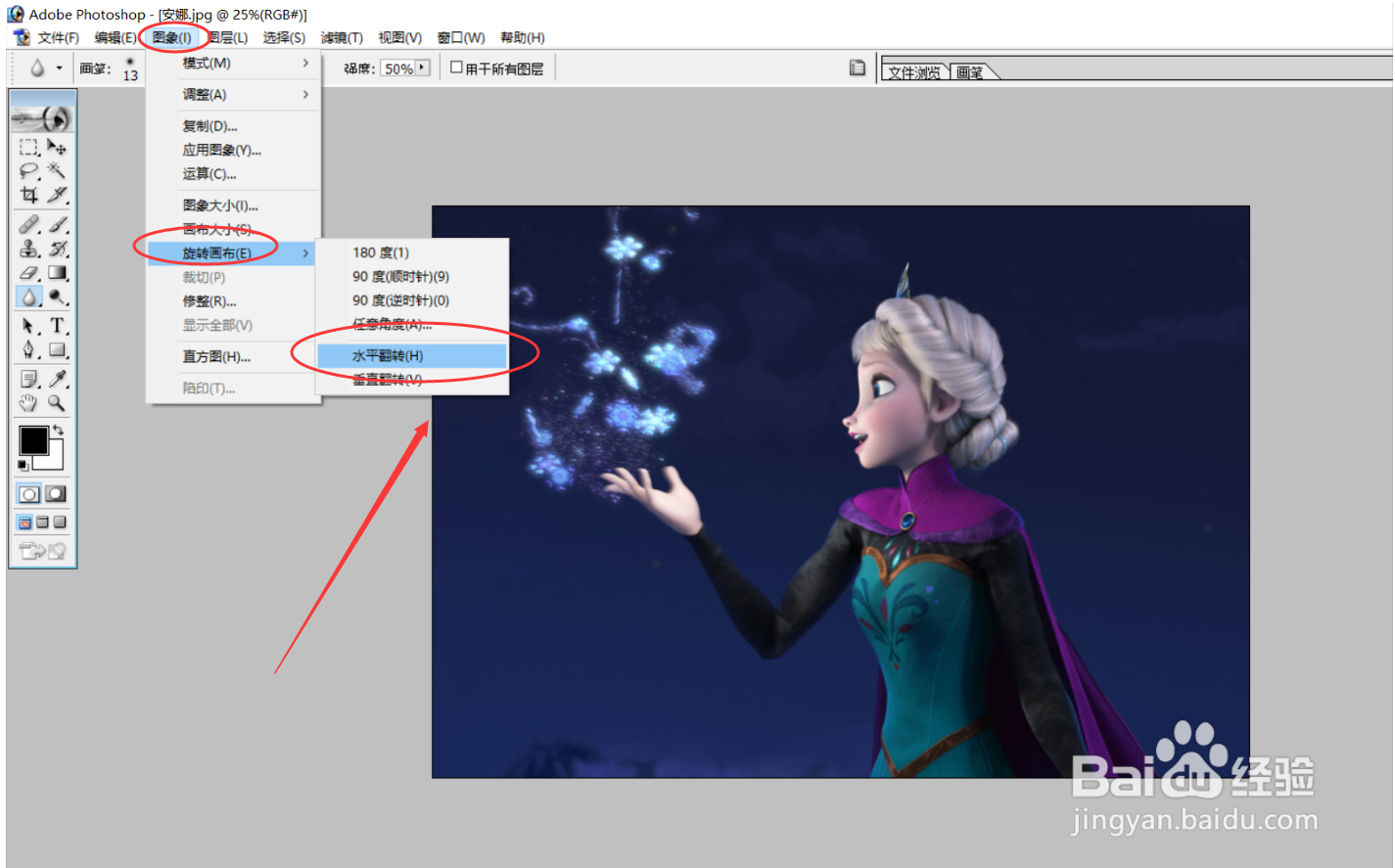Toggle the palettes icon in options bar
The image size is (1395, 868).
pos(857,69)
